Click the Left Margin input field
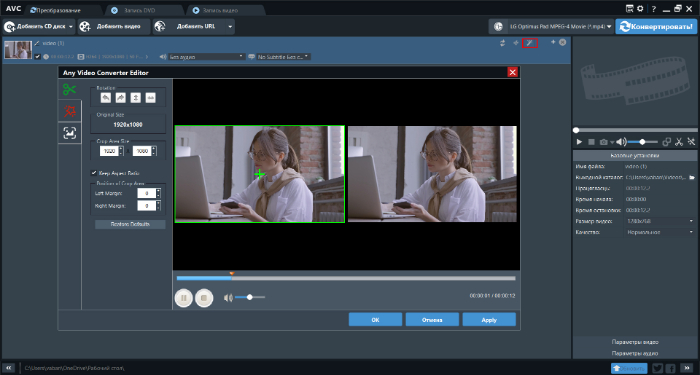The height and width of the screenshot is (375, 700). click(146, 193)
